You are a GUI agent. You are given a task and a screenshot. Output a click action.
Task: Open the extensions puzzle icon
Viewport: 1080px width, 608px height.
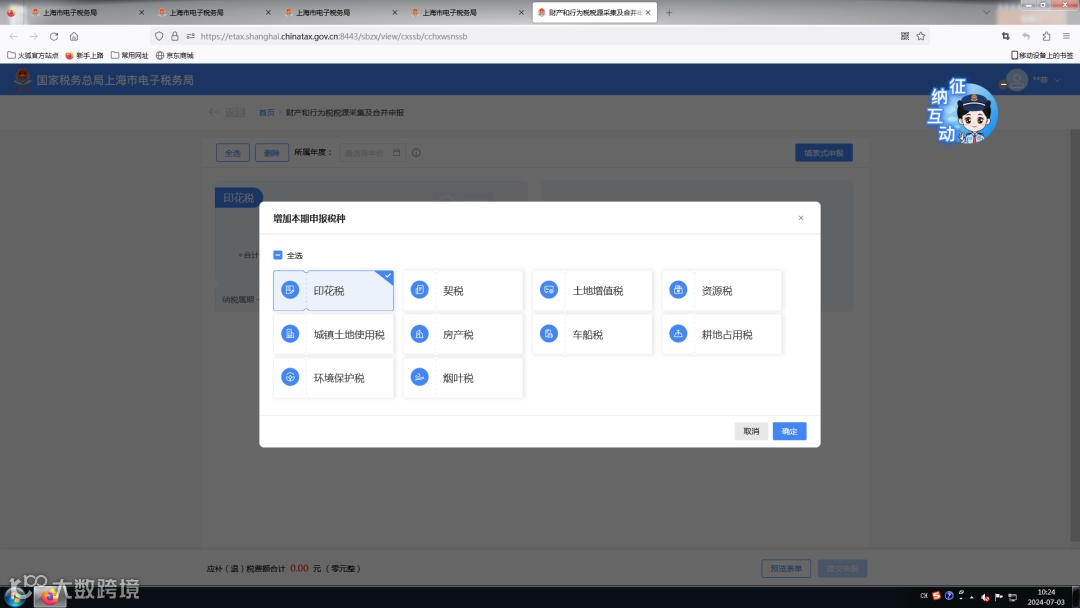click(1046, 36)
